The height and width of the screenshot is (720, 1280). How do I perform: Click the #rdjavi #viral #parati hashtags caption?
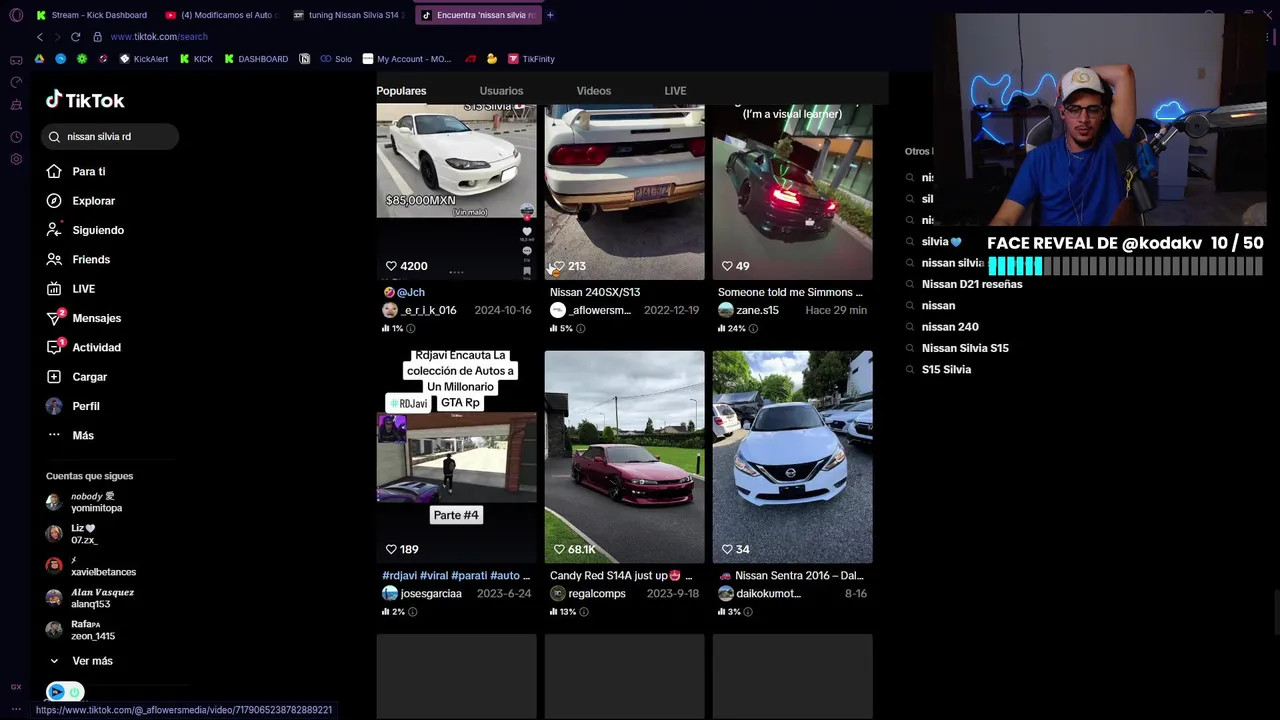pyautogui.click(x=457, y=576)
